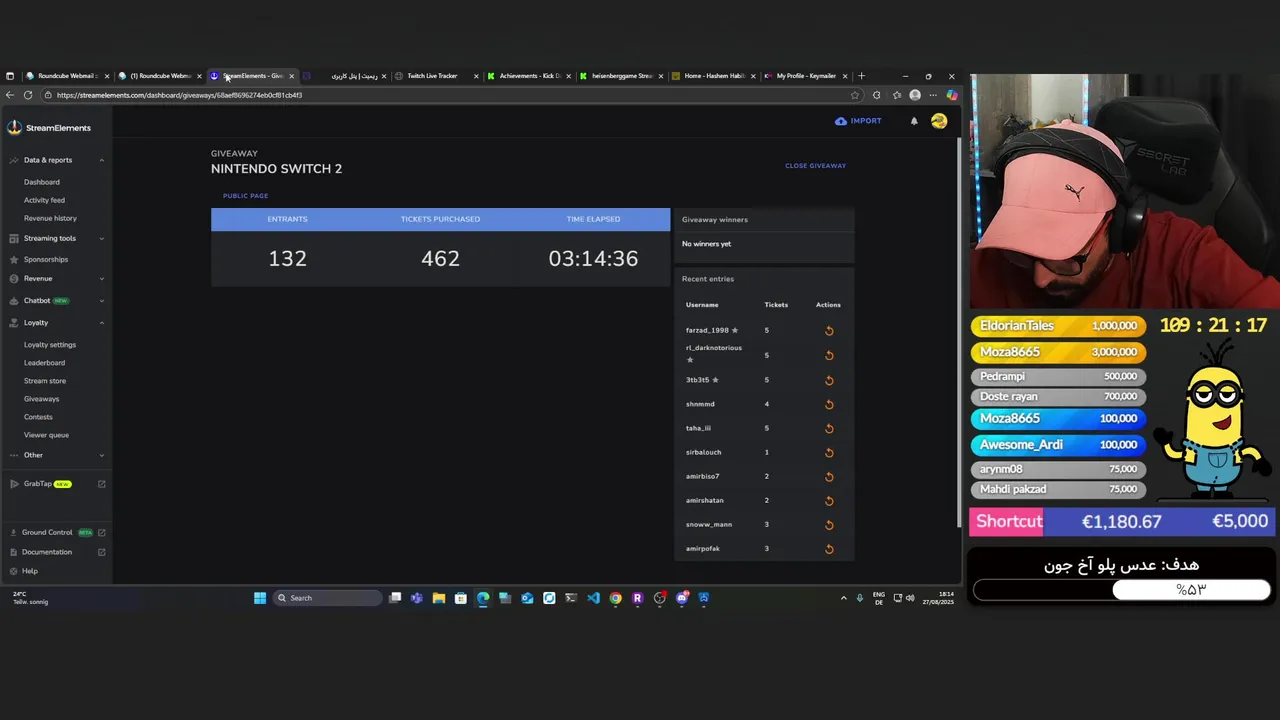Refund entry for snowy_mann
The height and width of the screenshot is (720, 1280).
coord(829,524)
